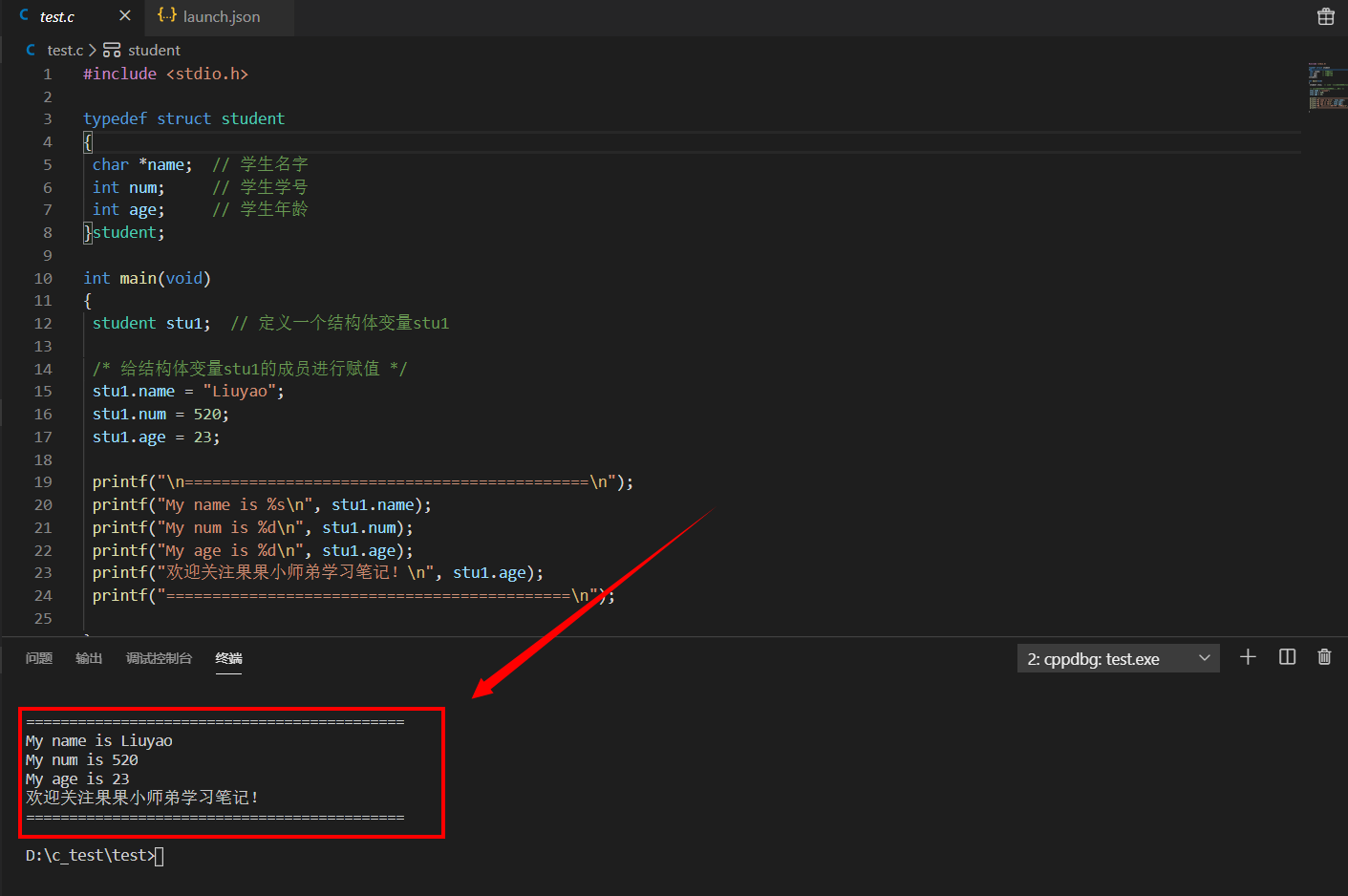Click stu1.num = 520; line
The height and width of the screenshot is (896, 1348).
click(x=160, y=414)
